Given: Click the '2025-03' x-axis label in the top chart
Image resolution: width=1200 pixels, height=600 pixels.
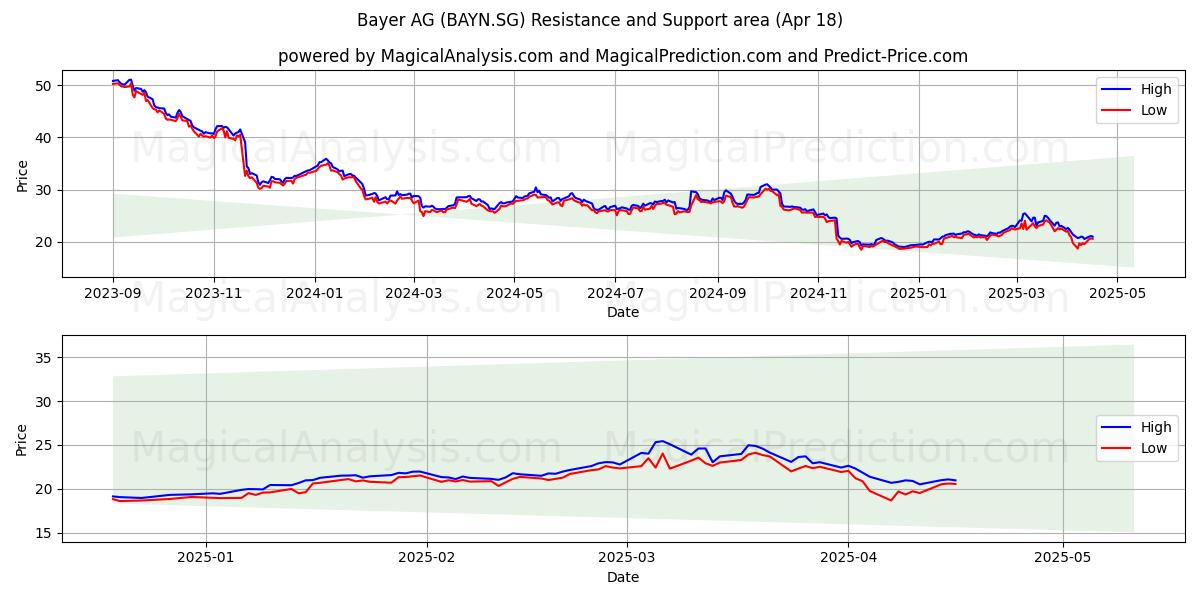Looking at the screenshot, I should [x=1016, y=294].
